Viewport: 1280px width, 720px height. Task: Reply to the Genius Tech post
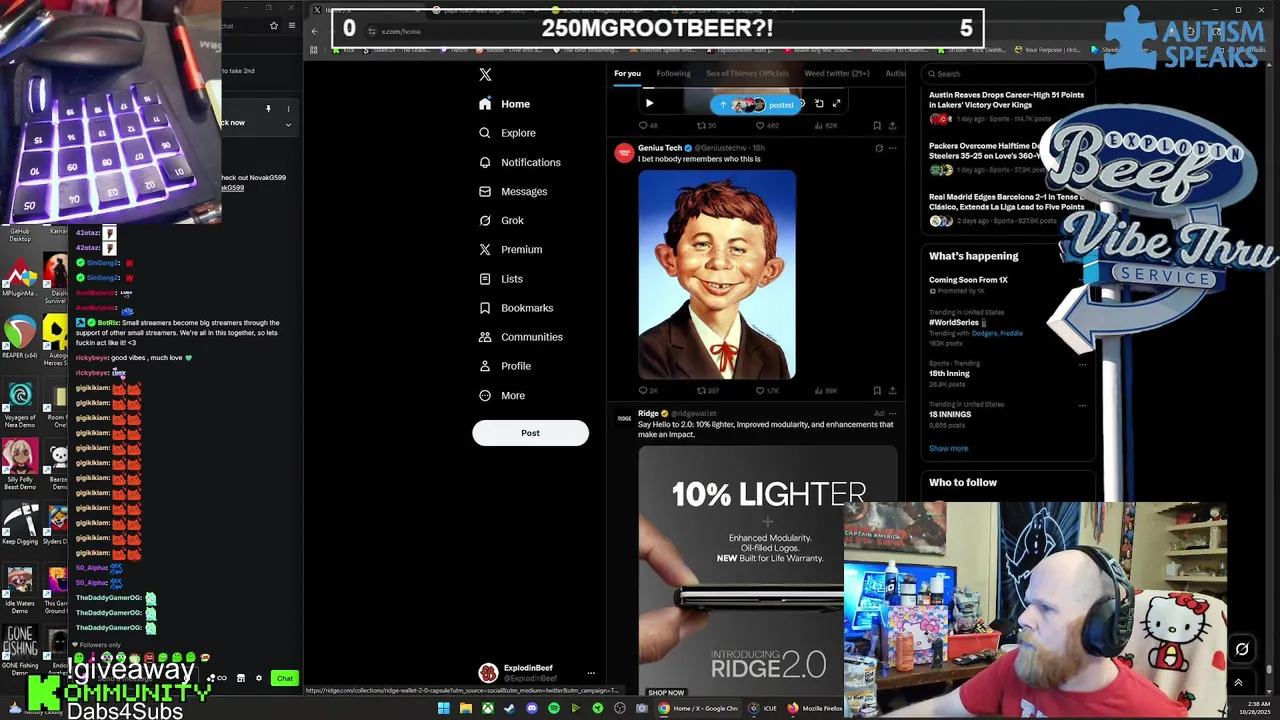point(647,391)
